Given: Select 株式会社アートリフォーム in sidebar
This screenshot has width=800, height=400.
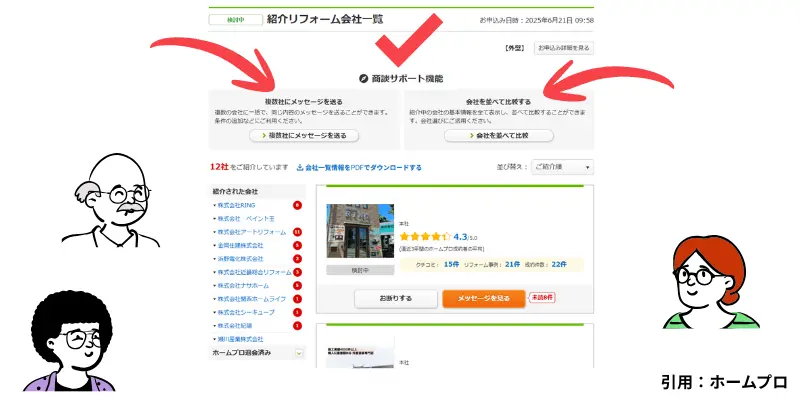Looking at the screenshot, I should pos(252,232).
